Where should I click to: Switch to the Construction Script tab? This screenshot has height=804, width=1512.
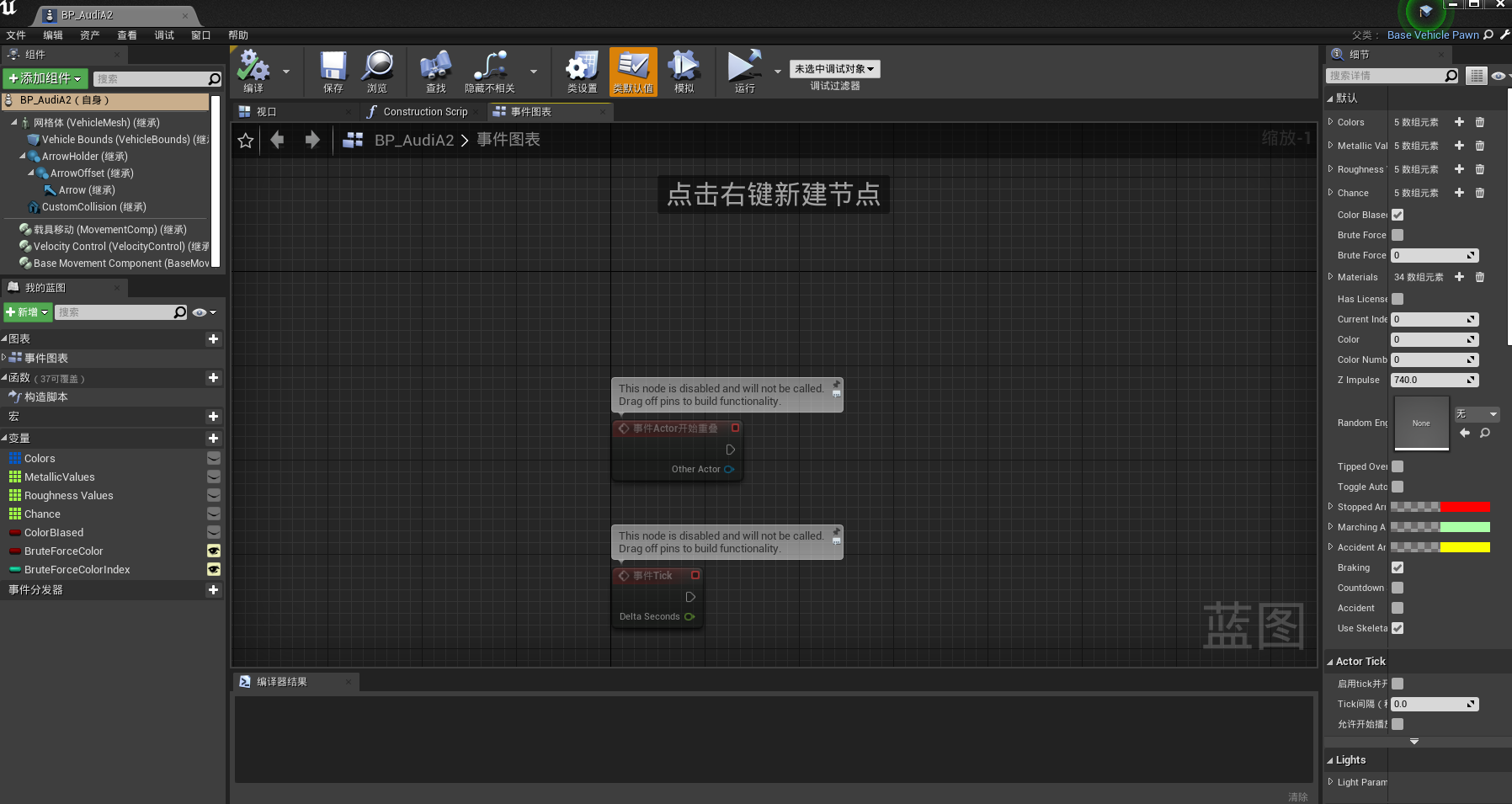pyautogui.click(x=424, y=112)
